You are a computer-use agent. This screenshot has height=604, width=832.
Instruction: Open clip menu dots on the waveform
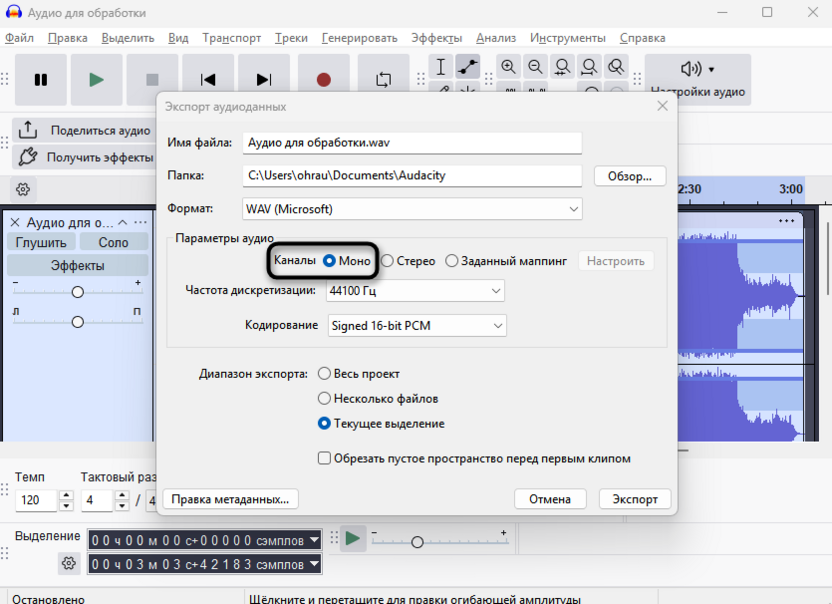point(786,221)
